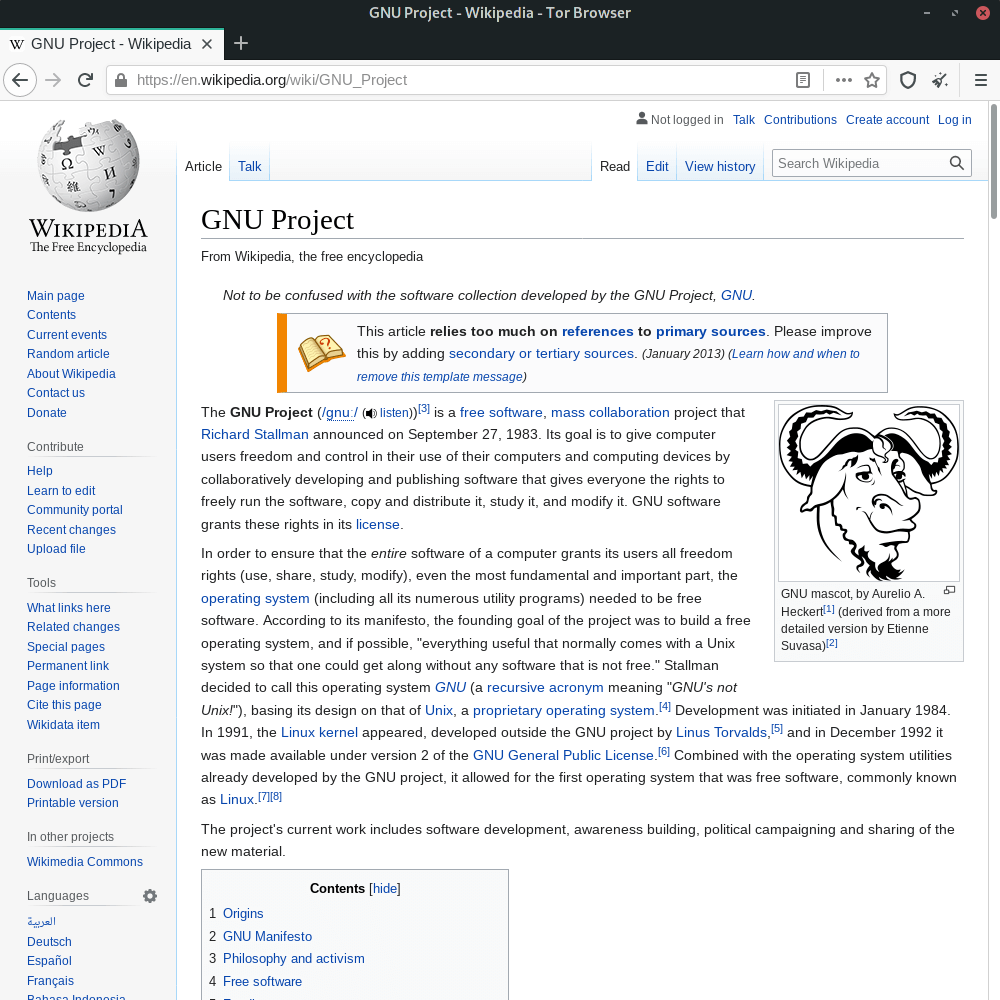Click the New Identity broom icon
Image resolution: width=1000 pixels, height=1000 pixels.
pos(940,80)
